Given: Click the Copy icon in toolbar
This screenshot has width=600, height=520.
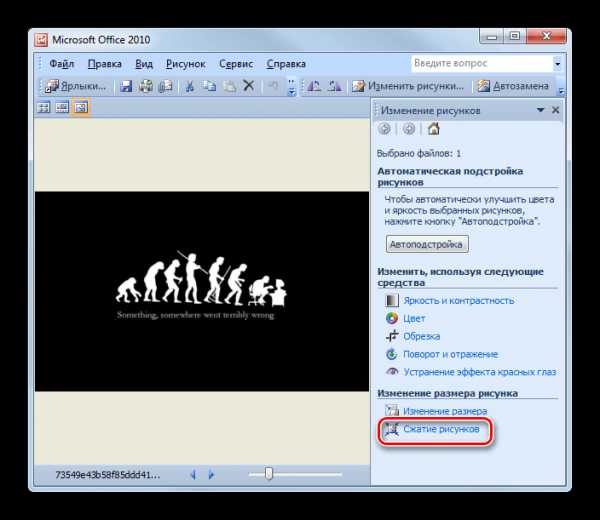Looking at the screenshot, I should point(209,86).
